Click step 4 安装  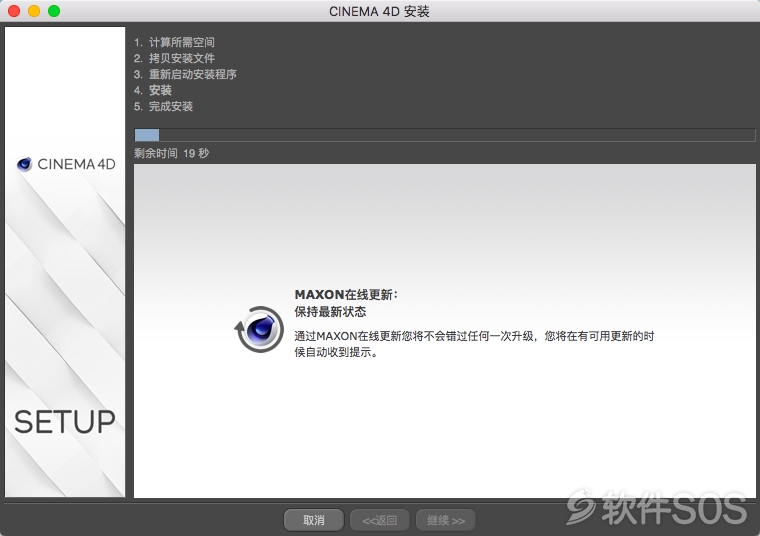pyautogui.click(x=153, y=90)
